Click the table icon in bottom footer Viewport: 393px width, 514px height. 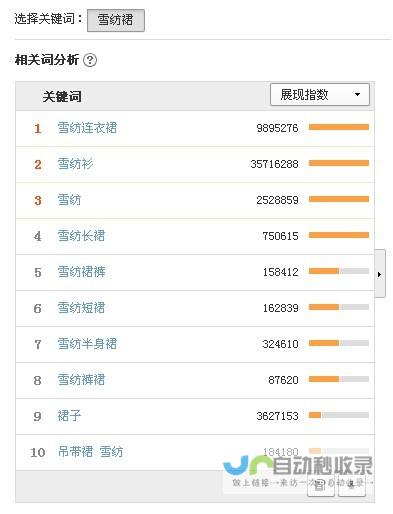tap(320, 485)
